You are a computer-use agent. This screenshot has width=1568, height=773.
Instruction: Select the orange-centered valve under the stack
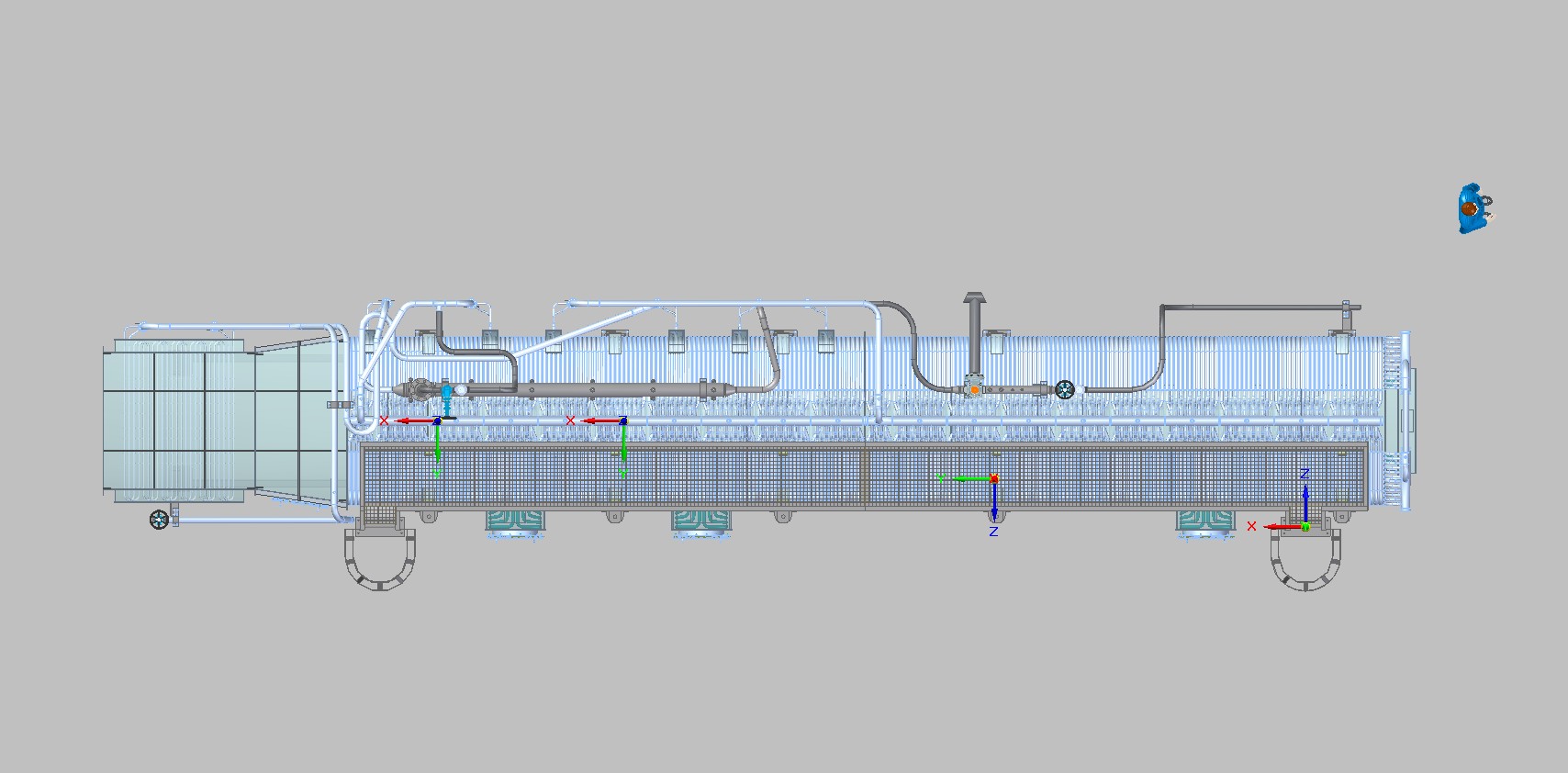[x=974, y=387]
